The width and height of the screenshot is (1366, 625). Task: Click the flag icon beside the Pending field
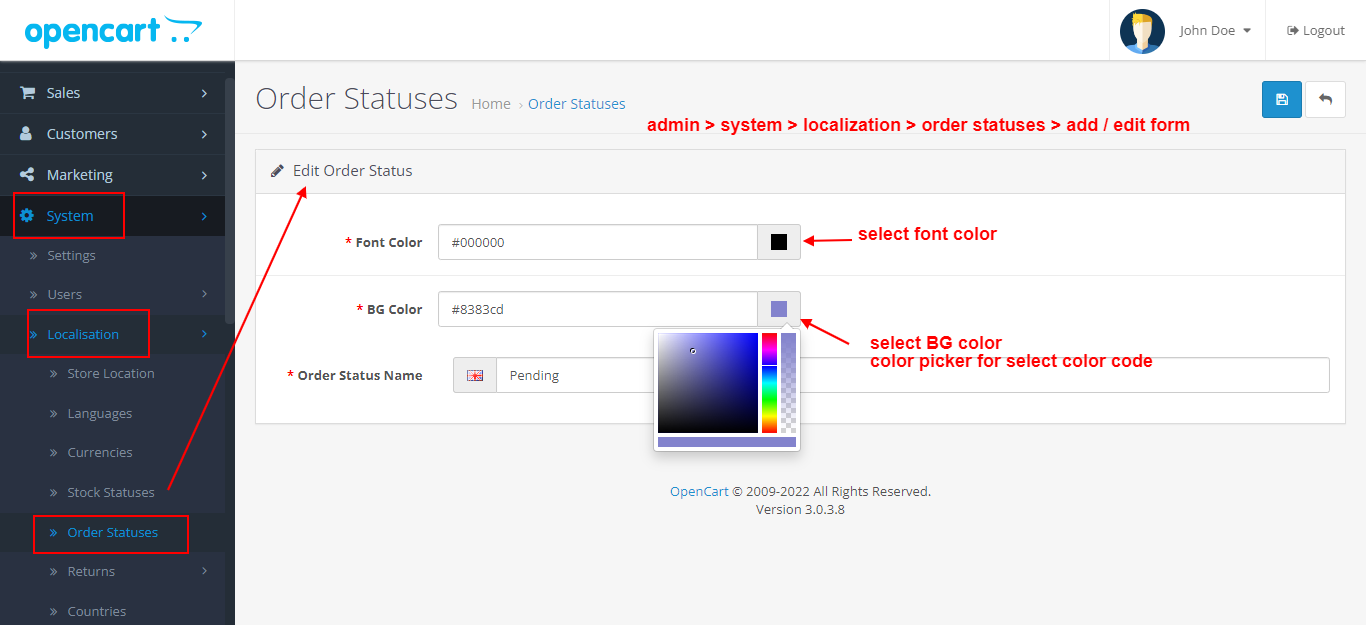point(474,374)
